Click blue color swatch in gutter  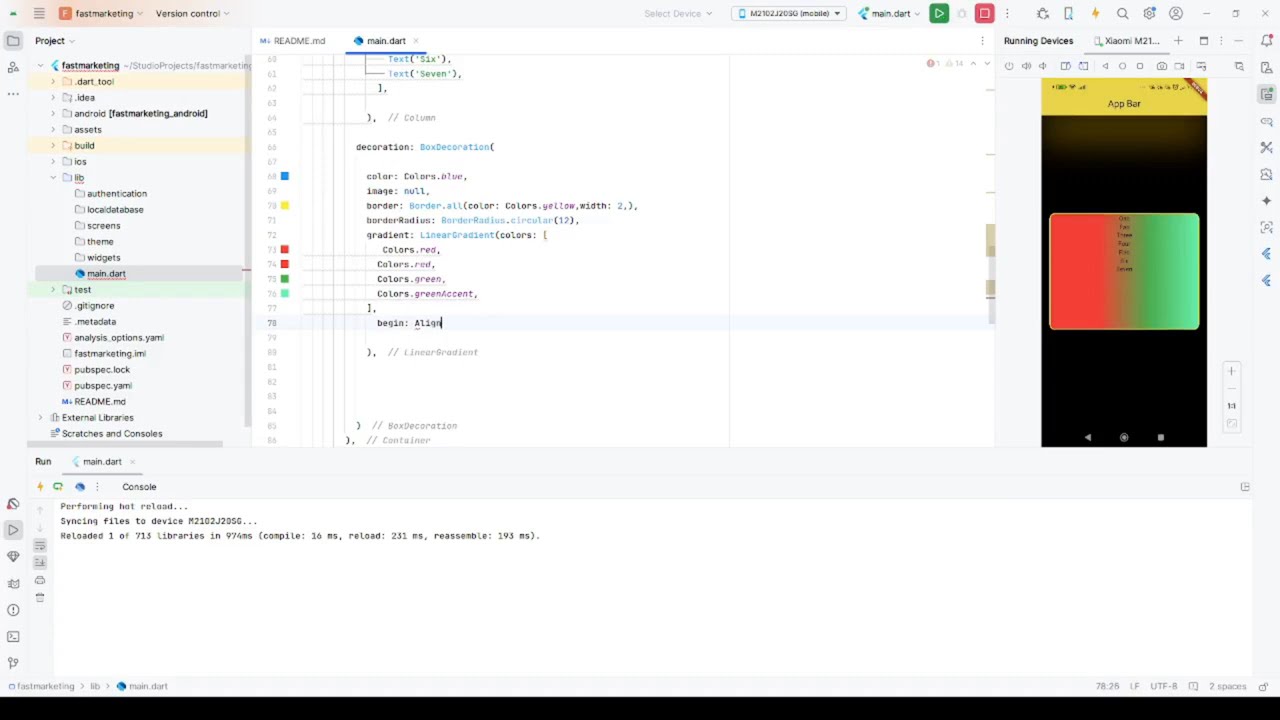pyautogui.click(x=284, y=176)
